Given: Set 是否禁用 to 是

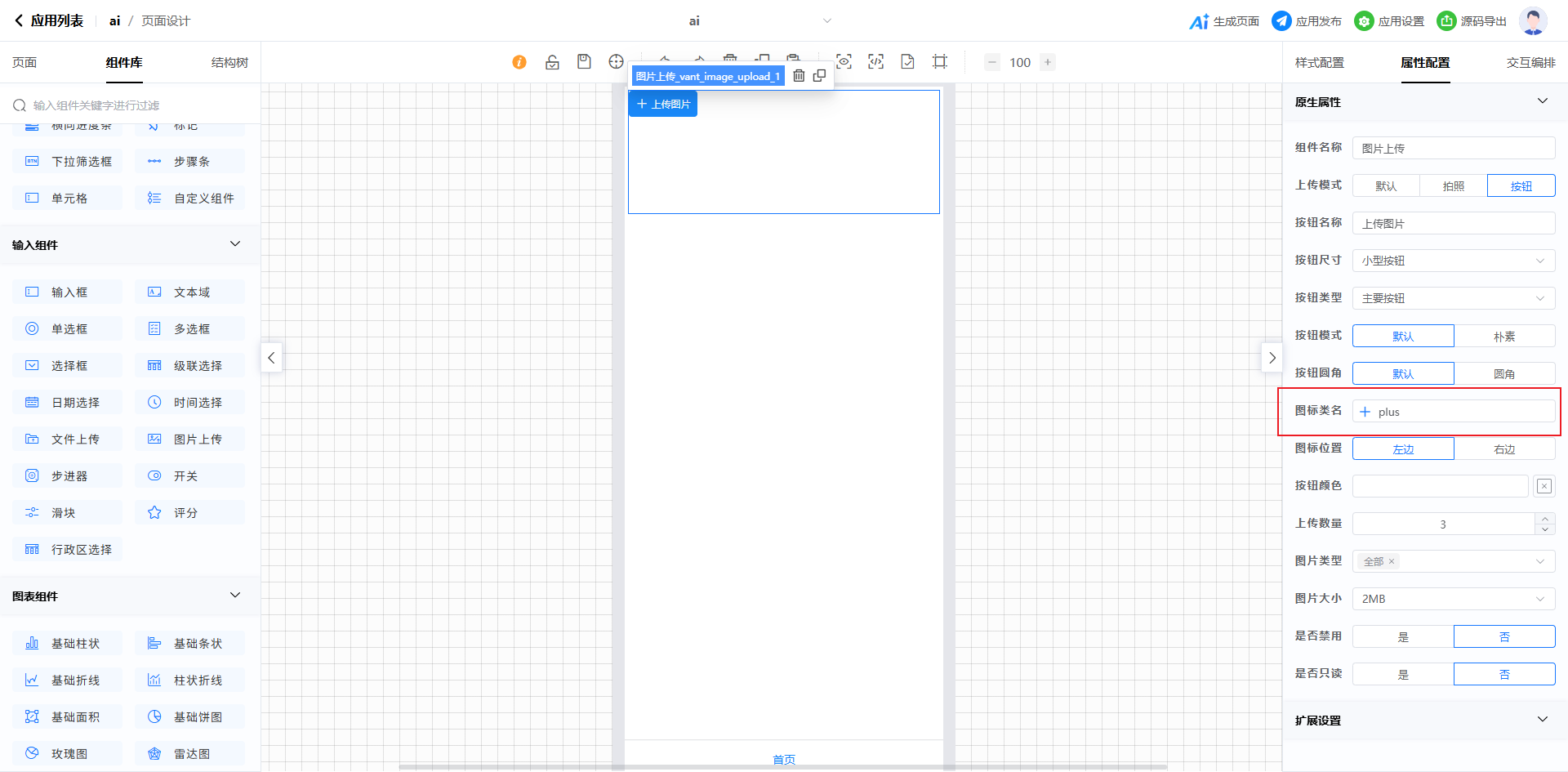Looking at the screenshot, I should tap(1403, 637).
